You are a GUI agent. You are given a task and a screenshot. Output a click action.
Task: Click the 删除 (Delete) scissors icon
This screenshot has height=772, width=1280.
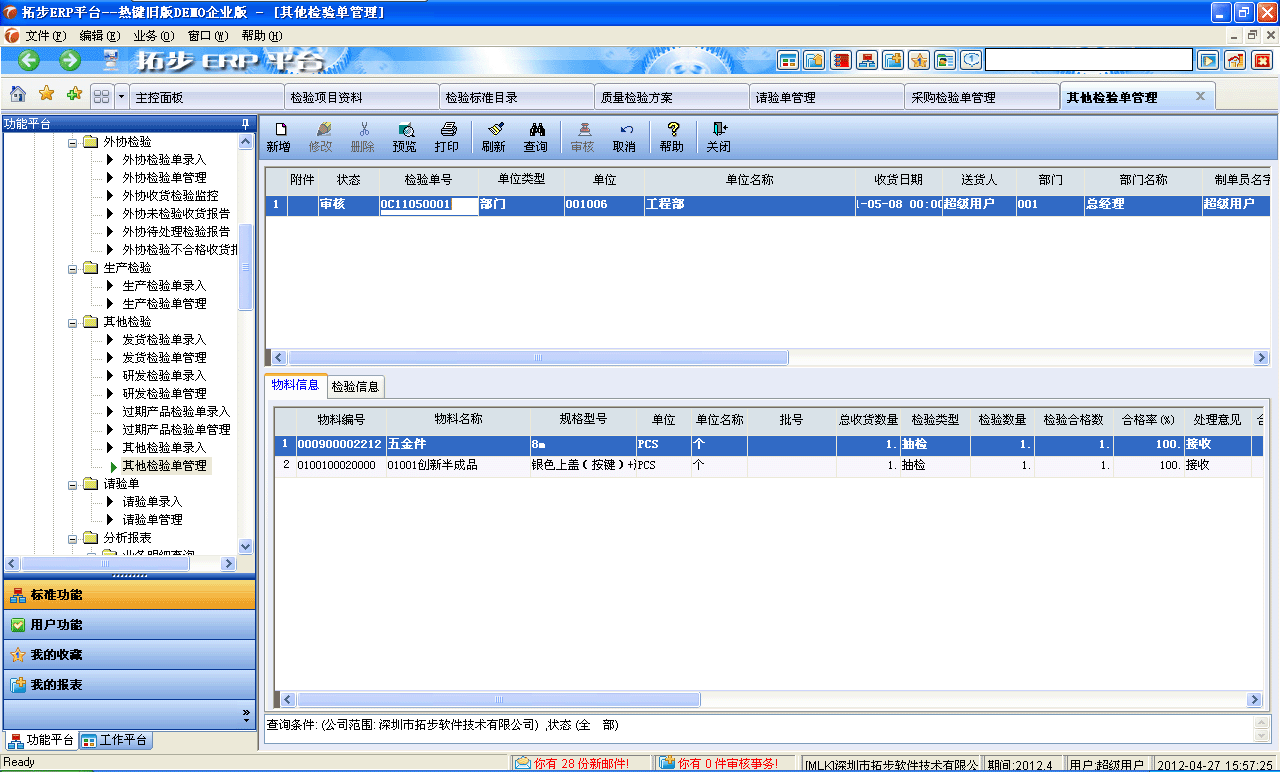coord(363,137)
